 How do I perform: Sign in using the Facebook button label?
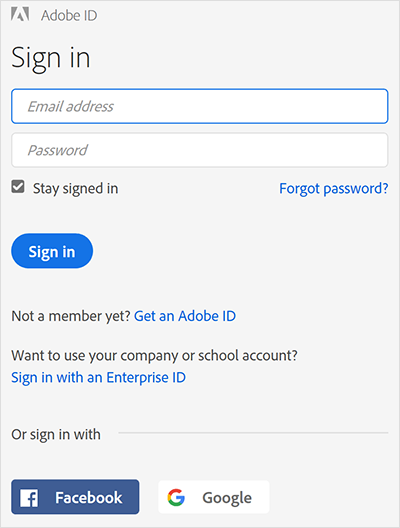point(89,498)
